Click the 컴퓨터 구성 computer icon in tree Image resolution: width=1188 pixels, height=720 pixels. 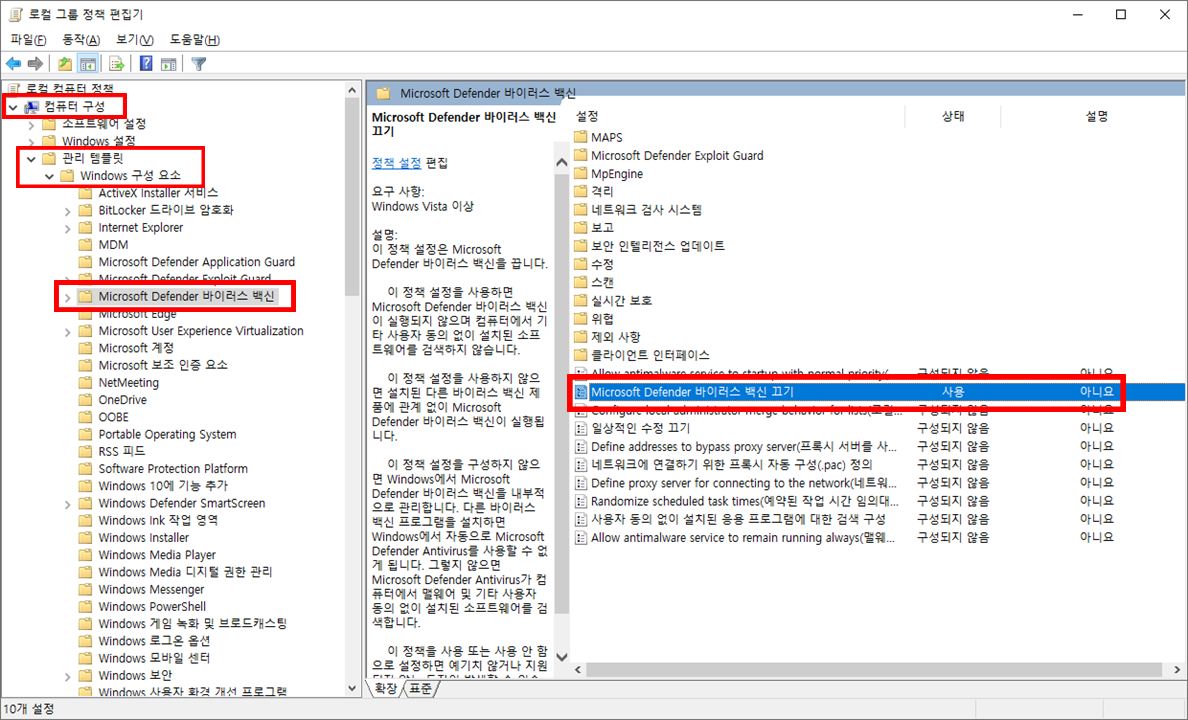click(x=31, y=107)
